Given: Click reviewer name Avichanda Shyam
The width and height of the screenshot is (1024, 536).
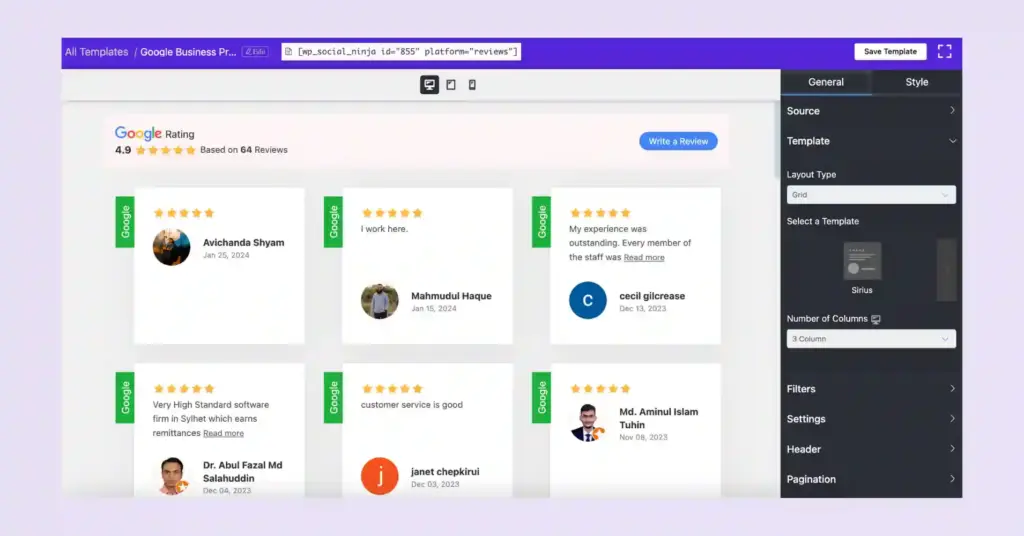Looking at the screenshot, I should coord(244,242).
